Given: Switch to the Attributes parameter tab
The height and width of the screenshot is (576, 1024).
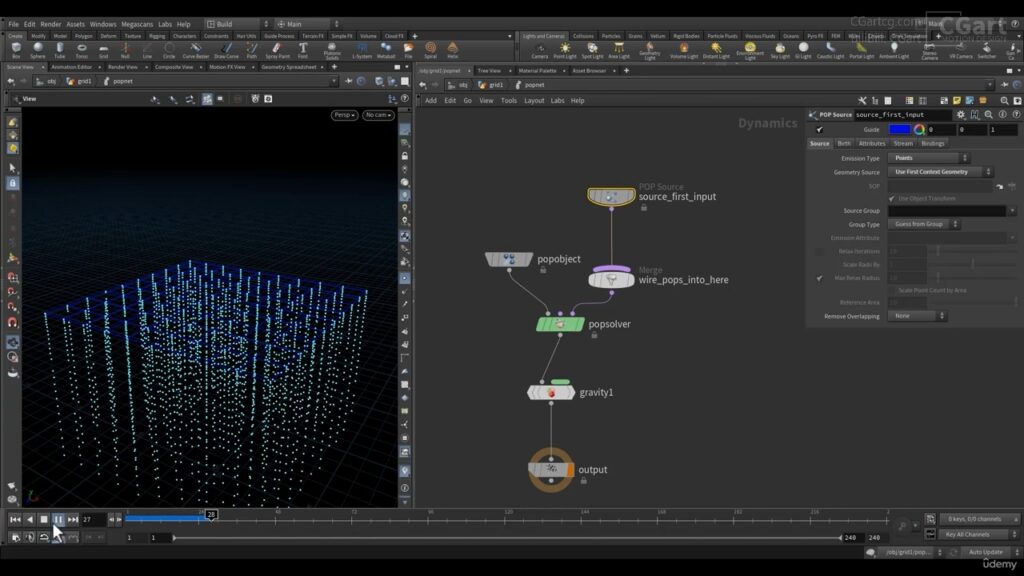Looking at the screenshot, I should coord(872,144).
